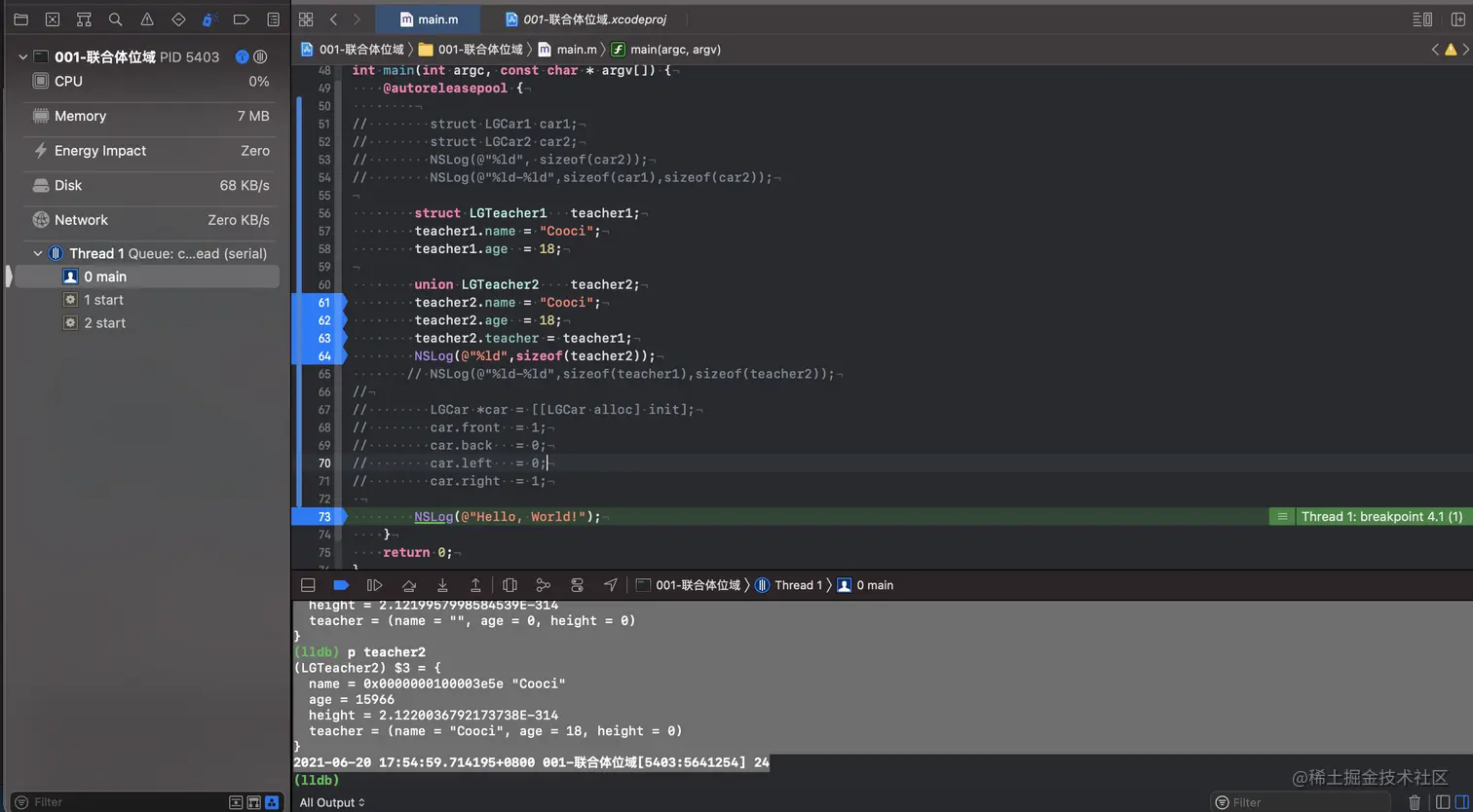This screenshot has height=812, width=1473.
Task: Open the Project navigator folder icon
Action: coord(20,19)
